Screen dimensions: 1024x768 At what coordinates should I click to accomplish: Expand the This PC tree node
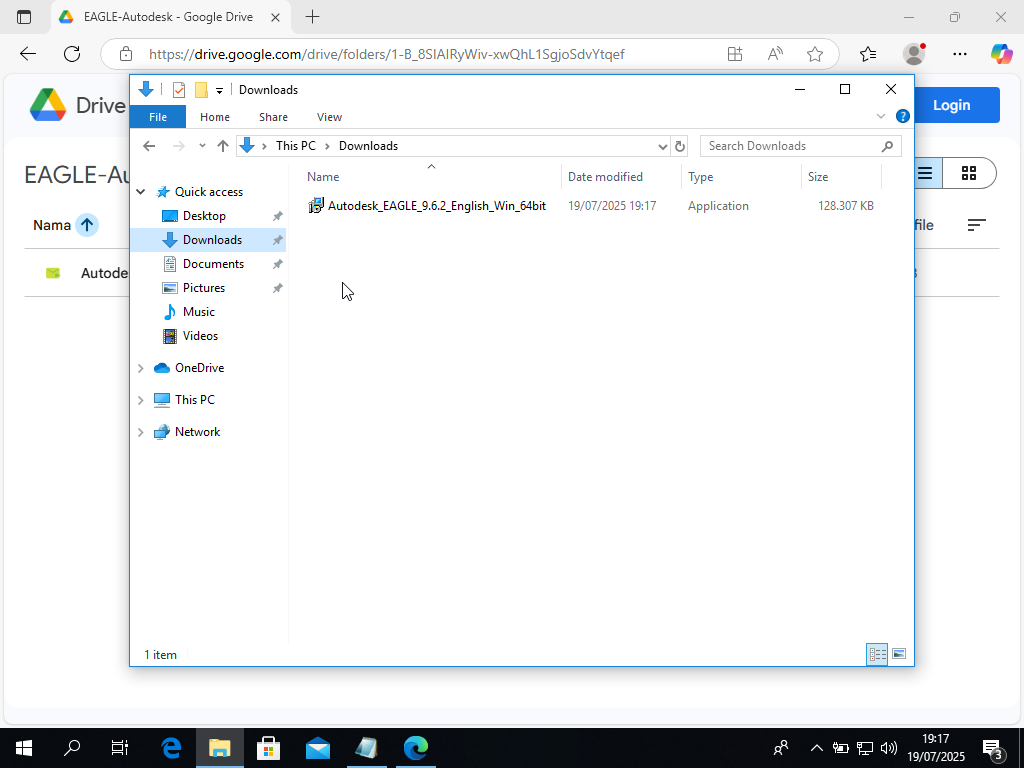coord(141,400)
